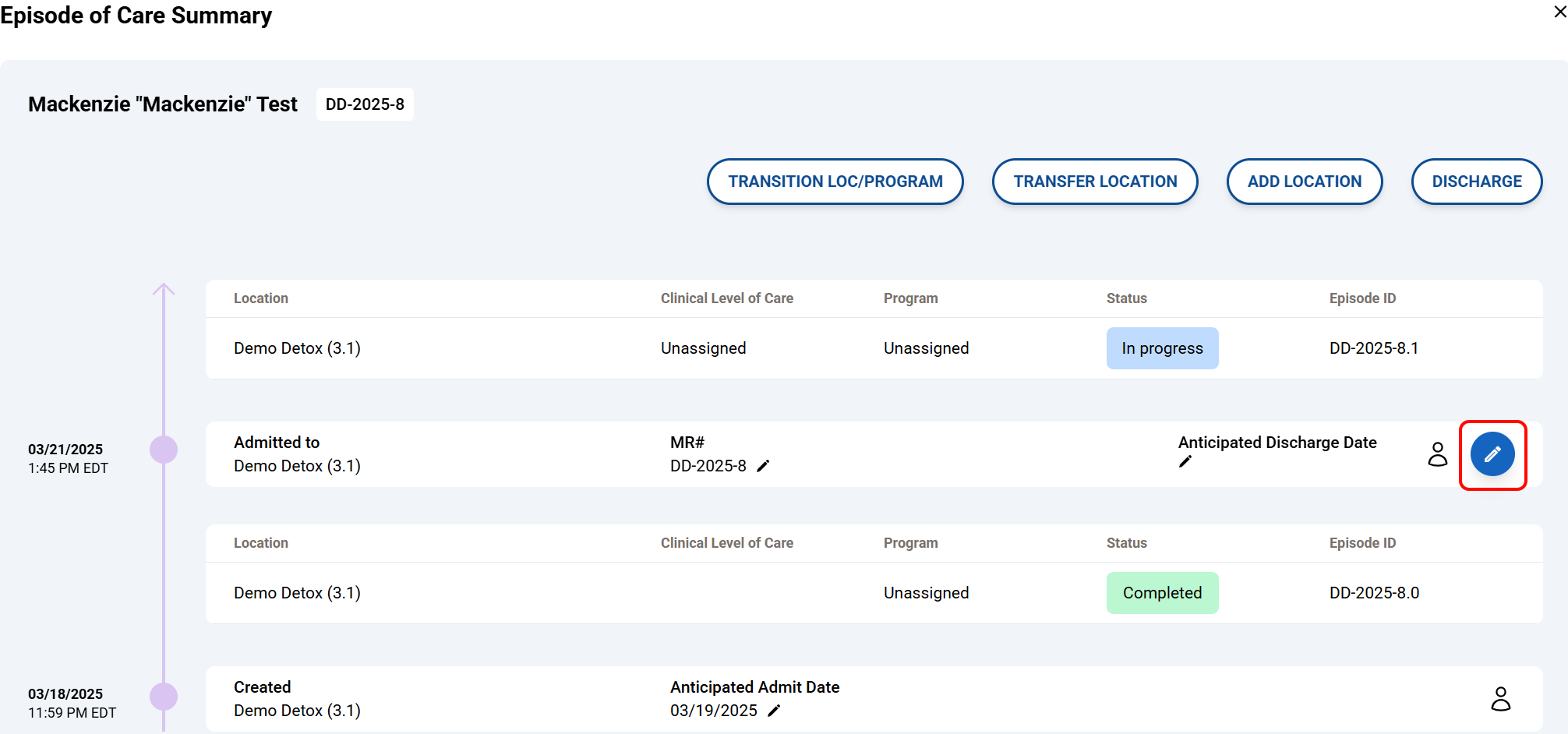Click the Transition LOC/Program button
Screen dimensions: 1568x734
pos(835,182)
